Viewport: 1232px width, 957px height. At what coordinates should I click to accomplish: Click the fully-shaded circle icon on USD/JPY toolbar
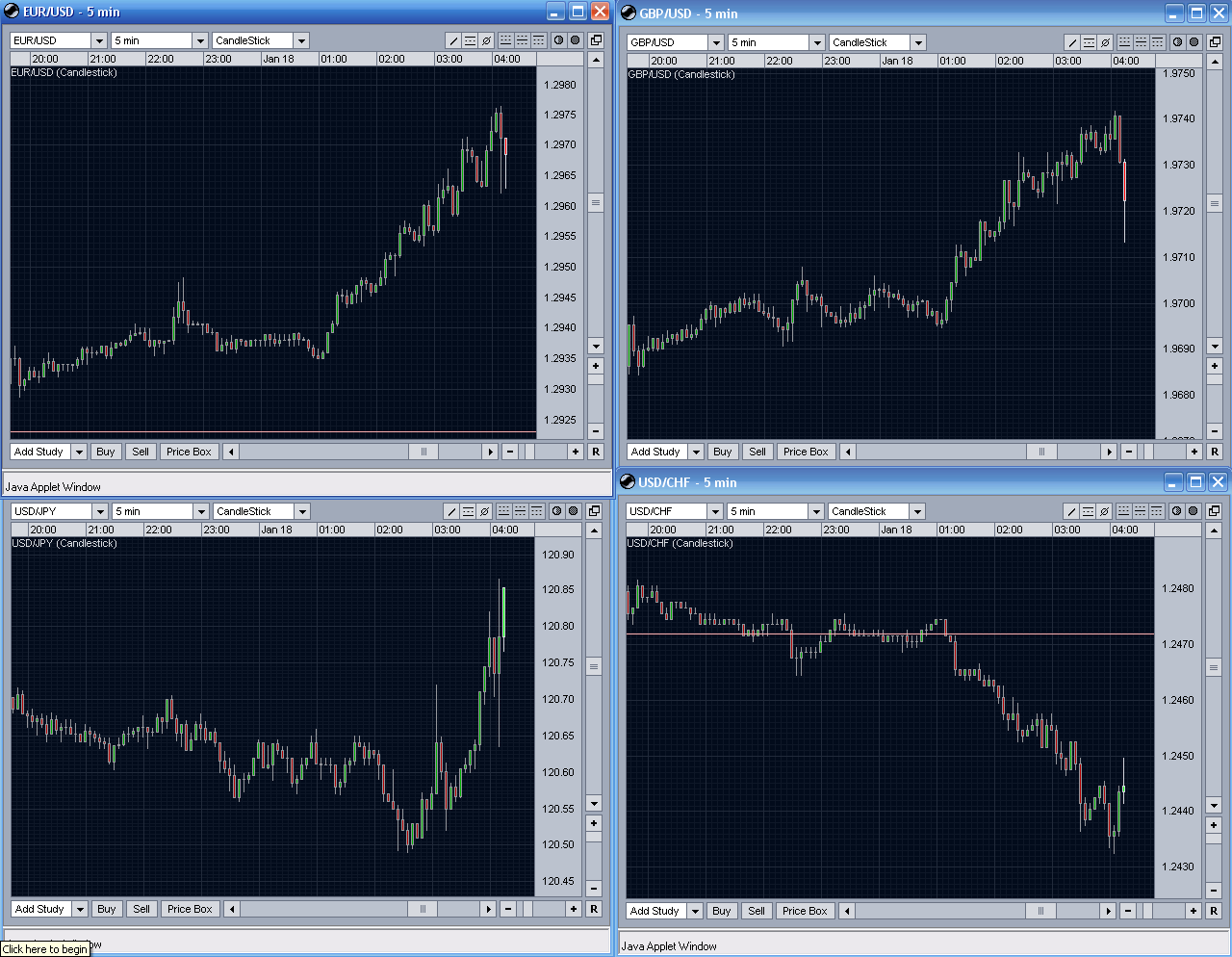(x=575, y=511)
